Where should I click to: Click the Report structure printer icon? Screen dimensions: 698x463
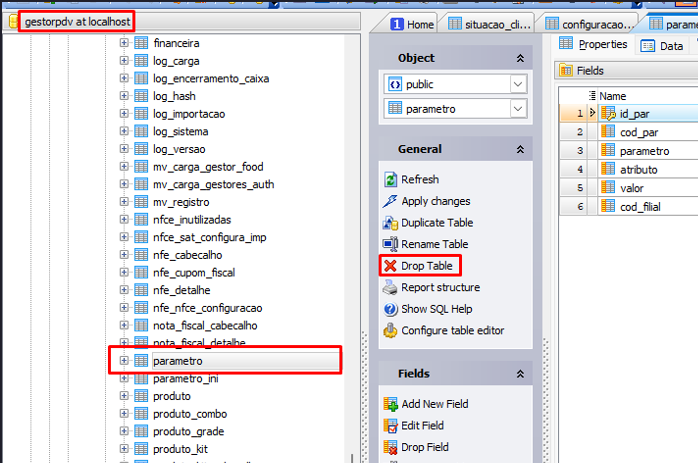click(x=390, y=288)
